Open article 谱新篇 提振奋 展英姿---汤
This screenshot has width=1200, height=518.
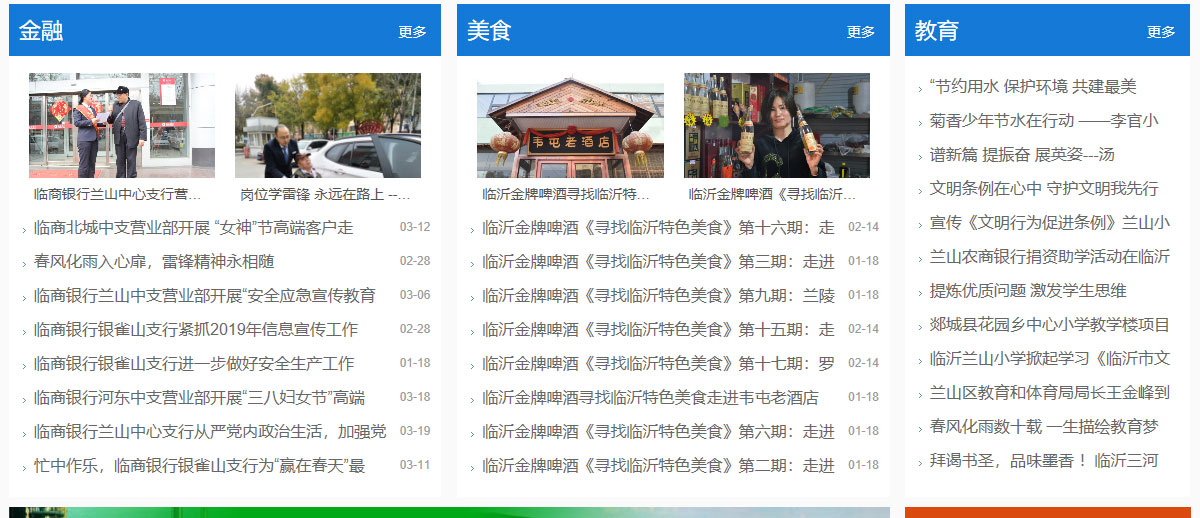click(1022, 155)
